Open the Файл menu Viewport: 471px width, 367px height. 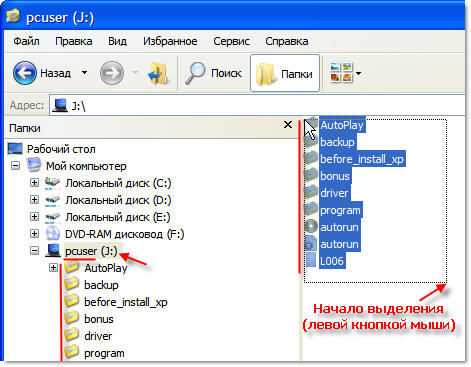[26, 41]
